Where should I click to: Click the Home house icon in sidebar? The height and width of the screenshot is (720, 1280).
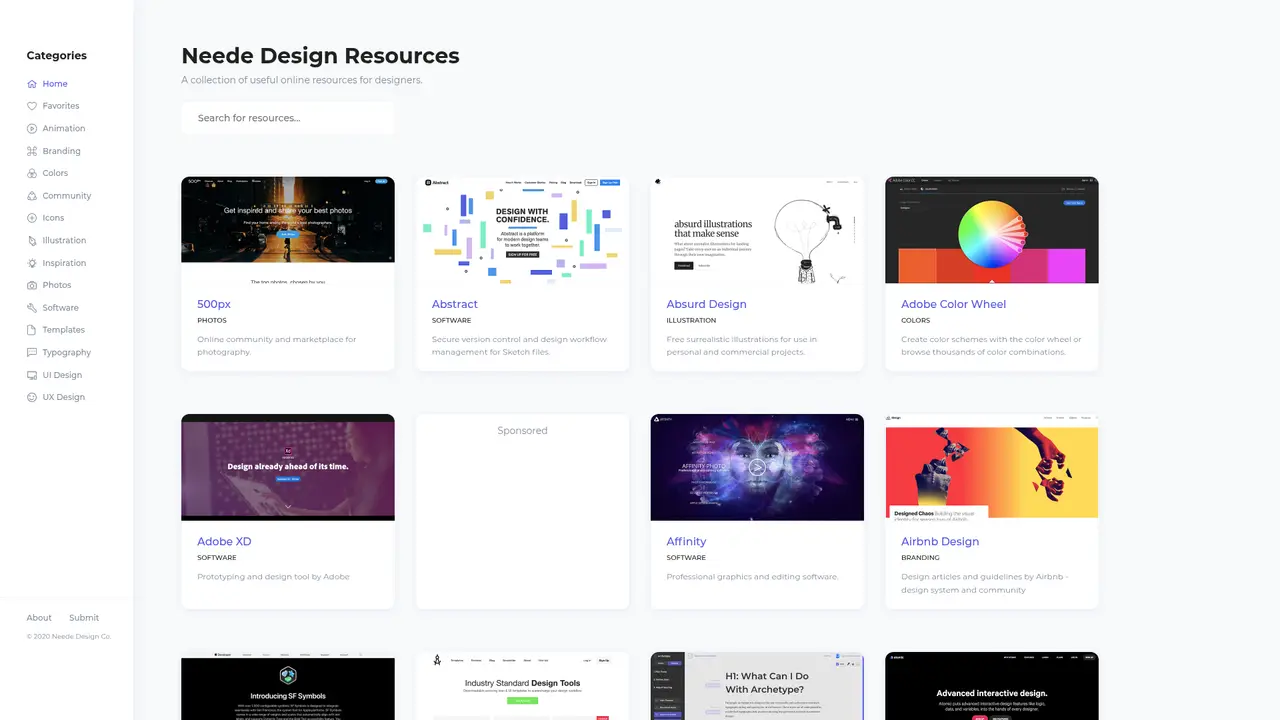(32, 84)
